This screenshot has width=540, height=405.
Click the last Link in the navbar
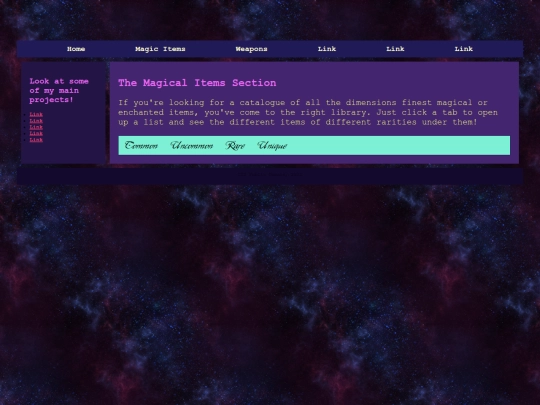[x=464, y=49]
